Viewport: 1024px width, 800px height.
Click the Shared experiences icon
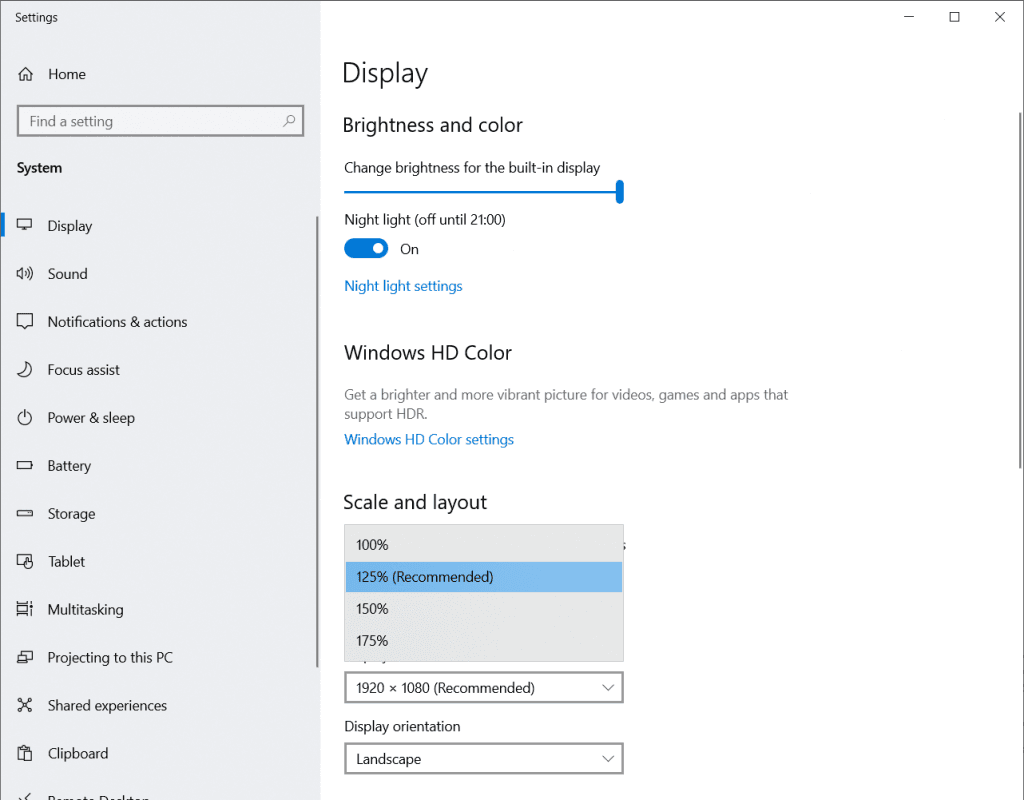[25, 705]
